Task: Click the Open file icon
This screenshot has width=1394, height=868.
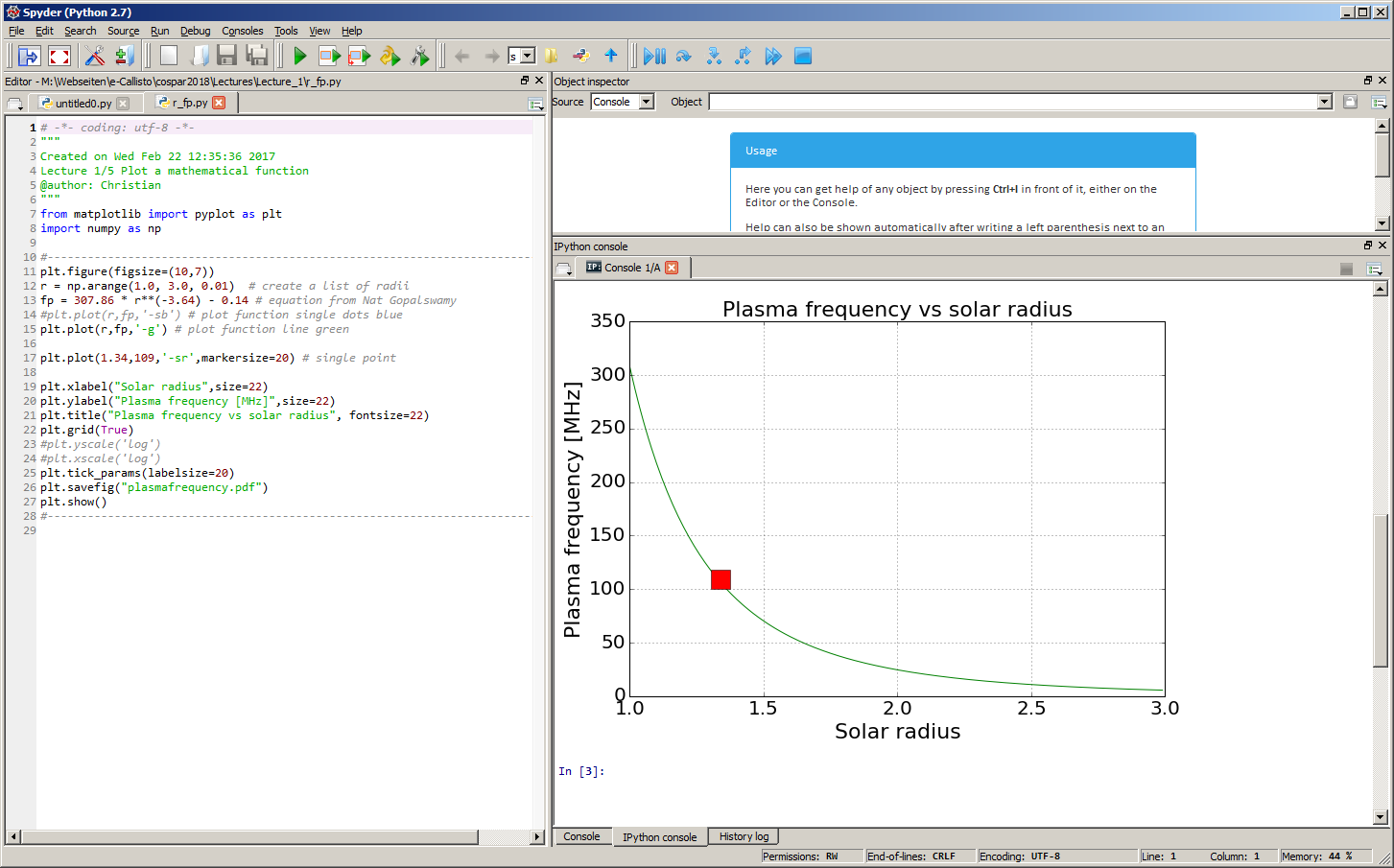Action: pos(199,57)
